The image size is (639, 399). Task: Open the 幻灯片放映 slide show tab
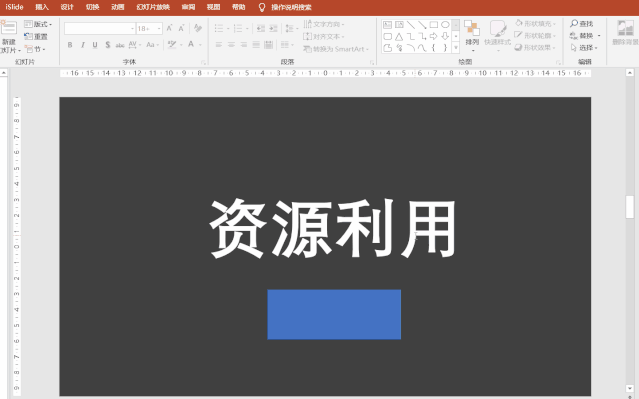153,7
